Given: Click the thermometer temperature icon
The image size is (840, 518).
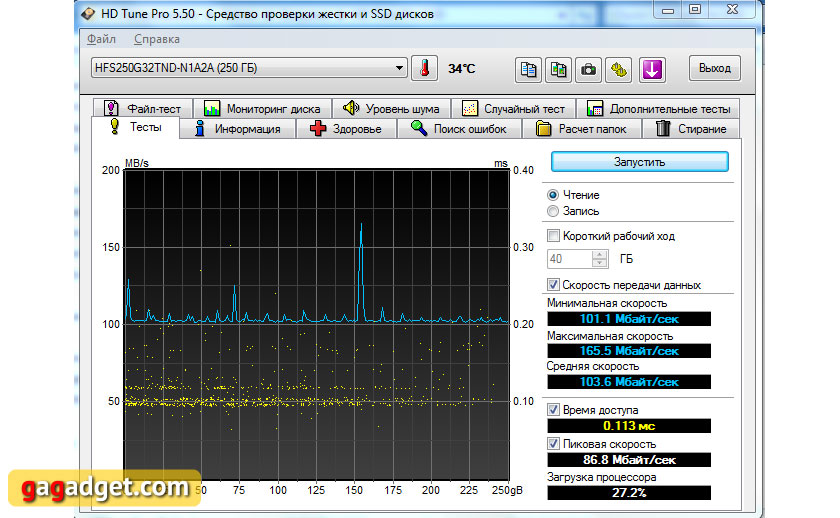Looking at the screenshot, I should tap(425, 69).
